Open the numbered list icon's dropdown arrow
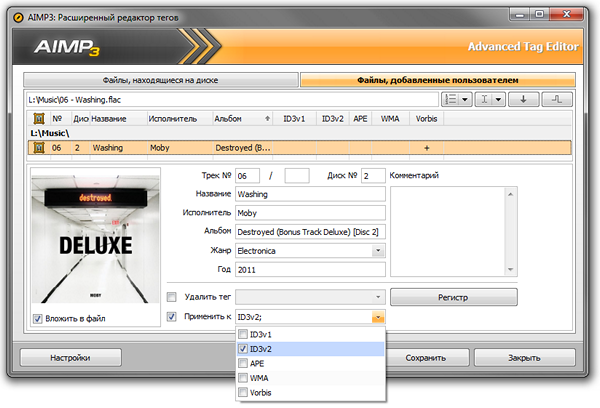The width and height of the screenshot is (600, 408). point(465,100)
